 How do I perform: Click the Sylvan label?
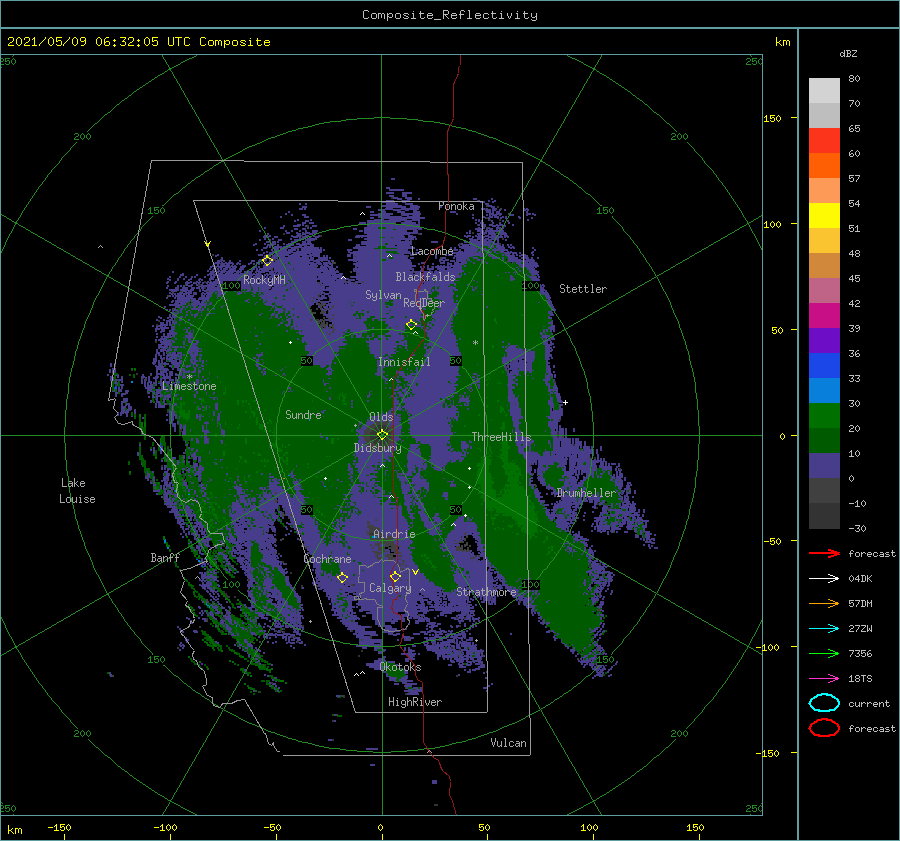coord(383,295)
